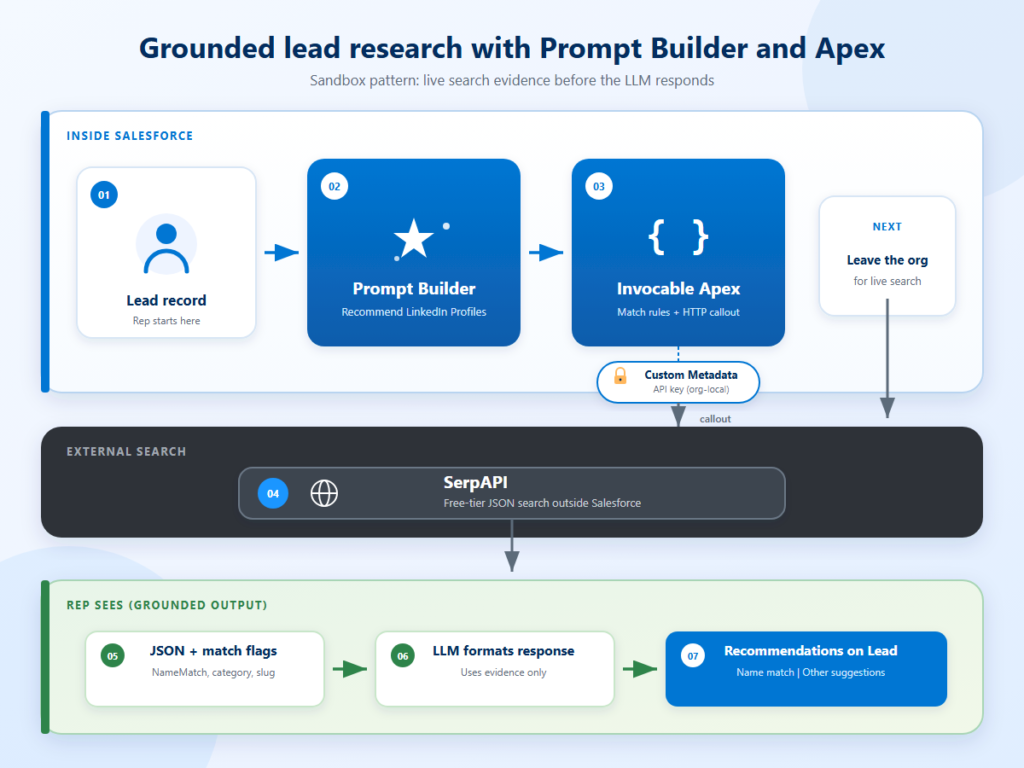1024x768 pixels.
Task: Click the Invocable Apex curly braces icon
Action: (x=678, y=236)
